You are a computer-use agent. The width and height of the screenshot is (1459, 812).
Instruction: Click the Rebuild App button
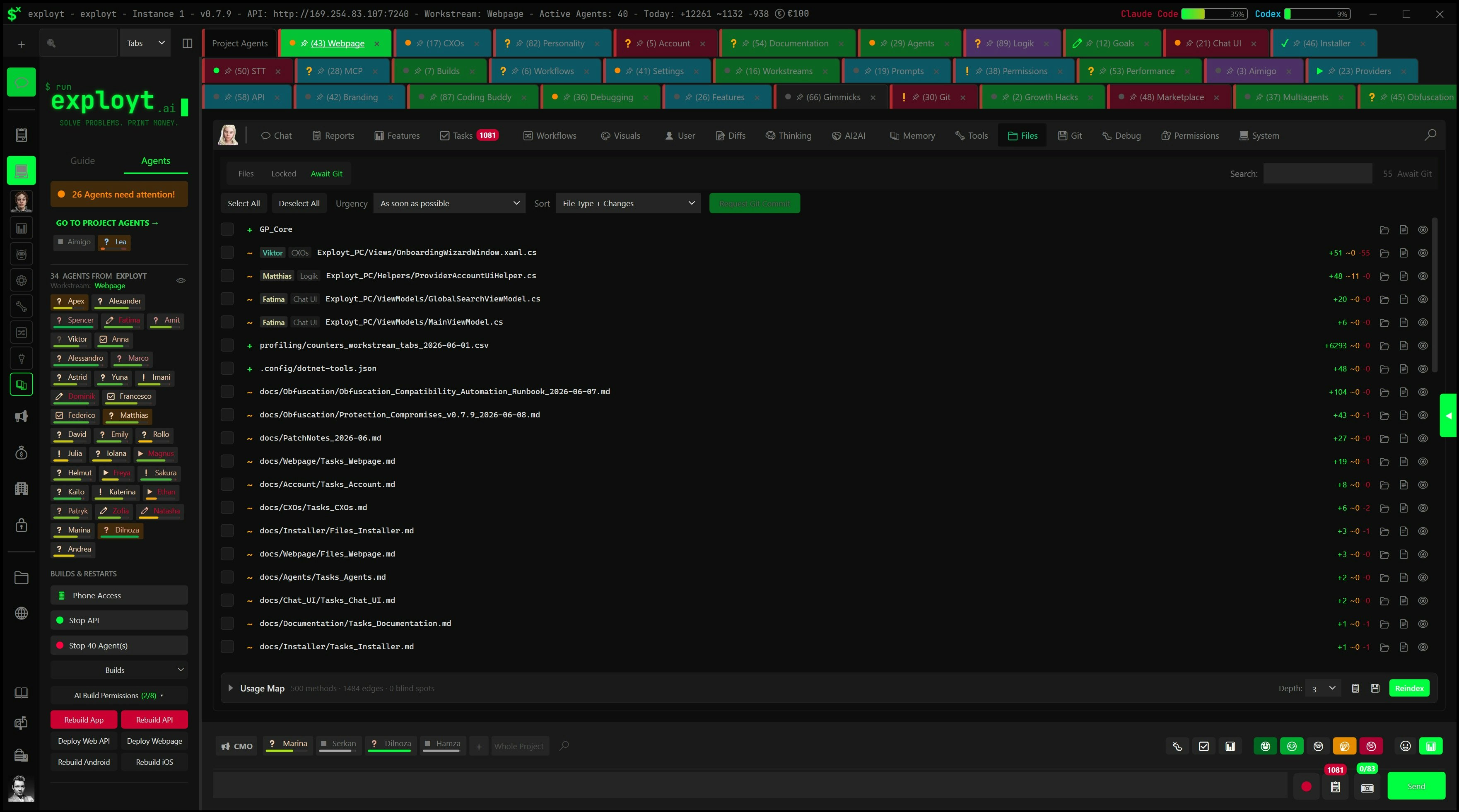click(84, 720)
